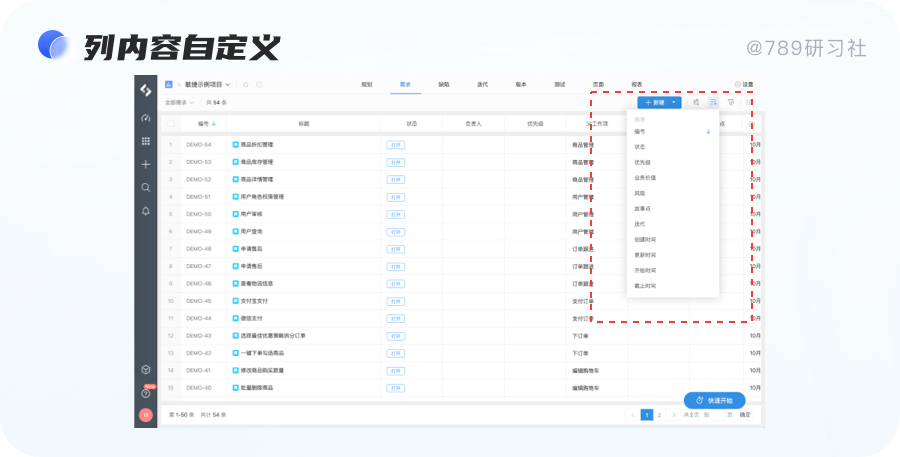Open the 打开 status of DEMO-40

pyautogui.click(x=395, y=388)
